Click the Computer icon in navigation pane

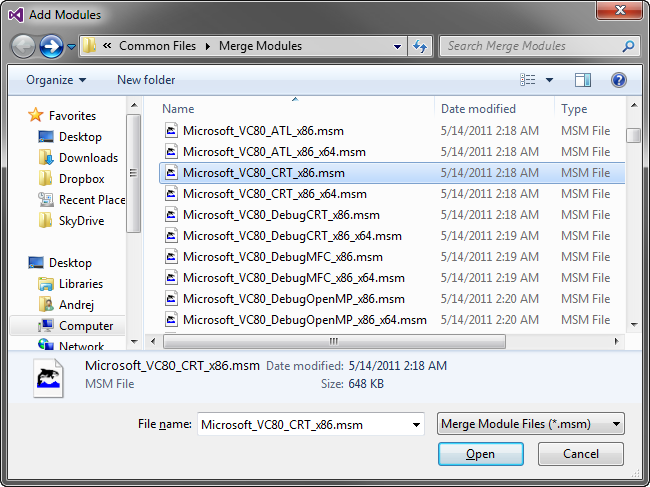click(46, 326)
